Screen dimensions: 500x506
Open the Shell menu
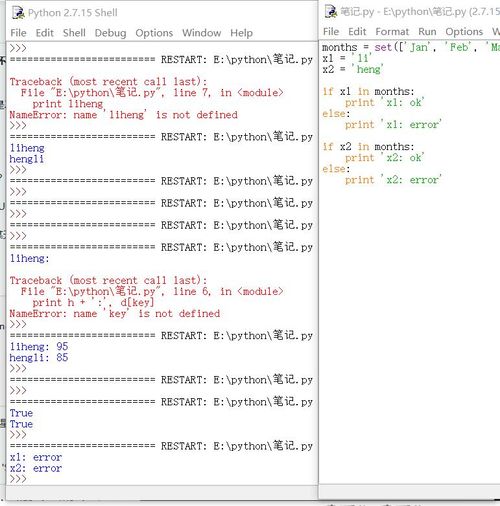pos(74,33)
